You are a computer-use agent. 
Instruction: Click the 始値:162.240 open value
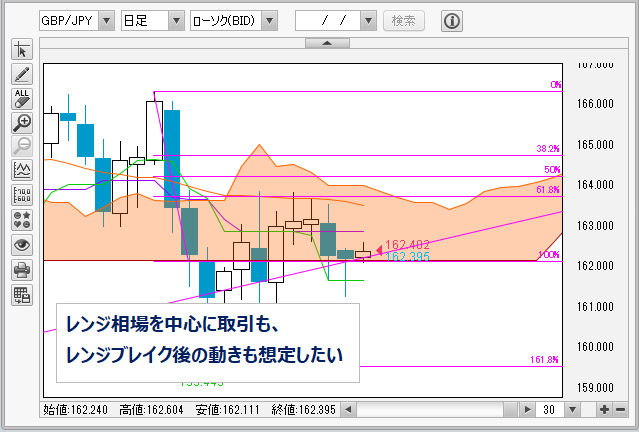click(75, 410)
